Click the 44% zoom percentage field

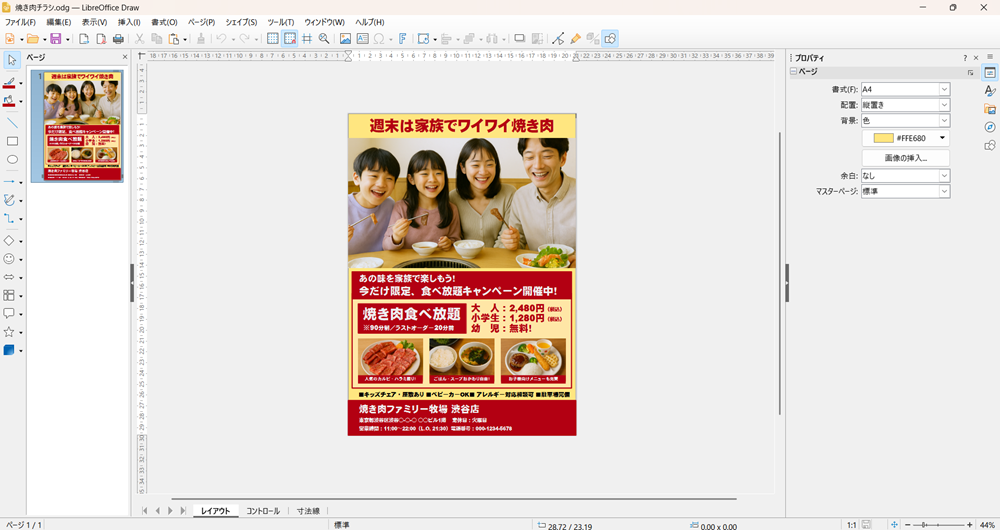coord(987,525)
